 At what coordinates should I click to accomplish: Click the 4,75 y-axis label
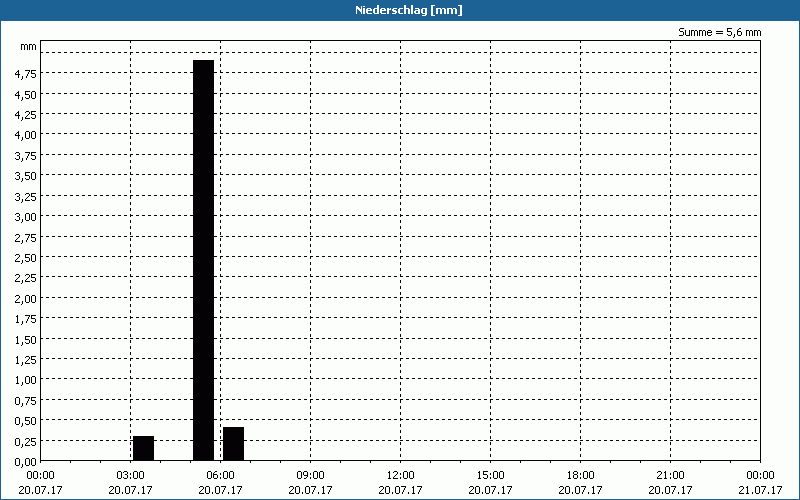coord(26,74)
